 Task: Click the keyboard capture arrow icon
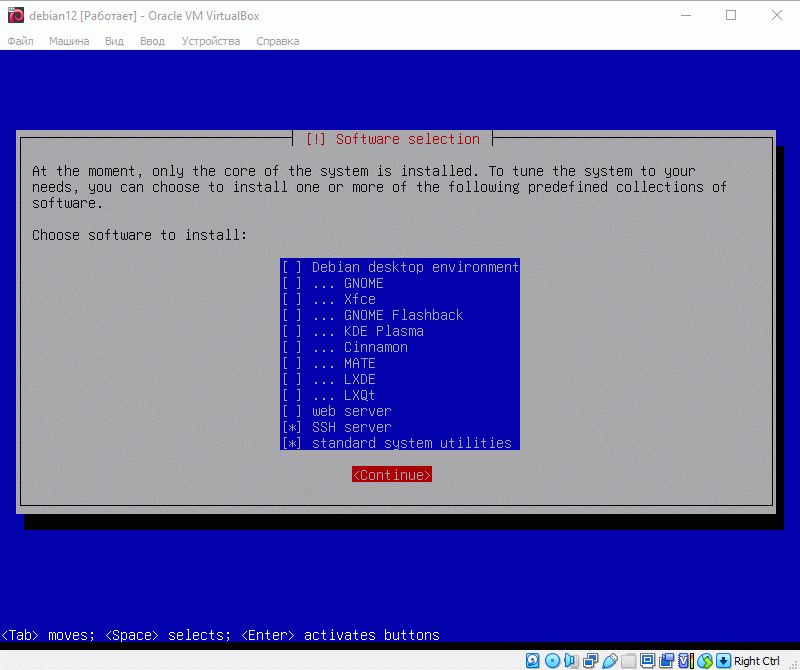click(723, 661)
